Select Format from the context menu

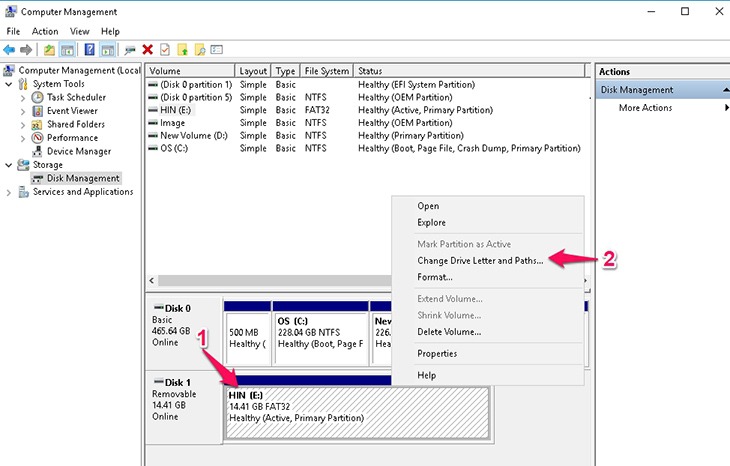click(x=435, y=277)
